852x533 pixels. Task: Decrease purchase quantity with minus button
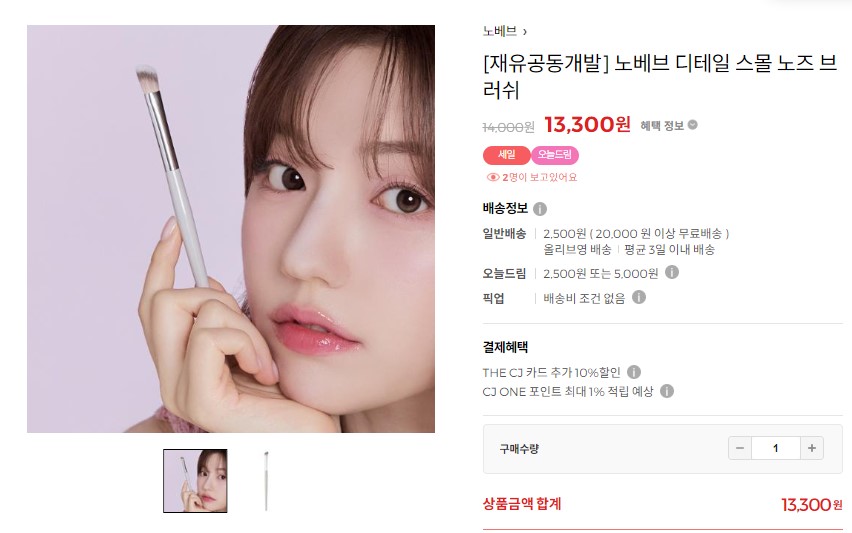tap(740, 448)
